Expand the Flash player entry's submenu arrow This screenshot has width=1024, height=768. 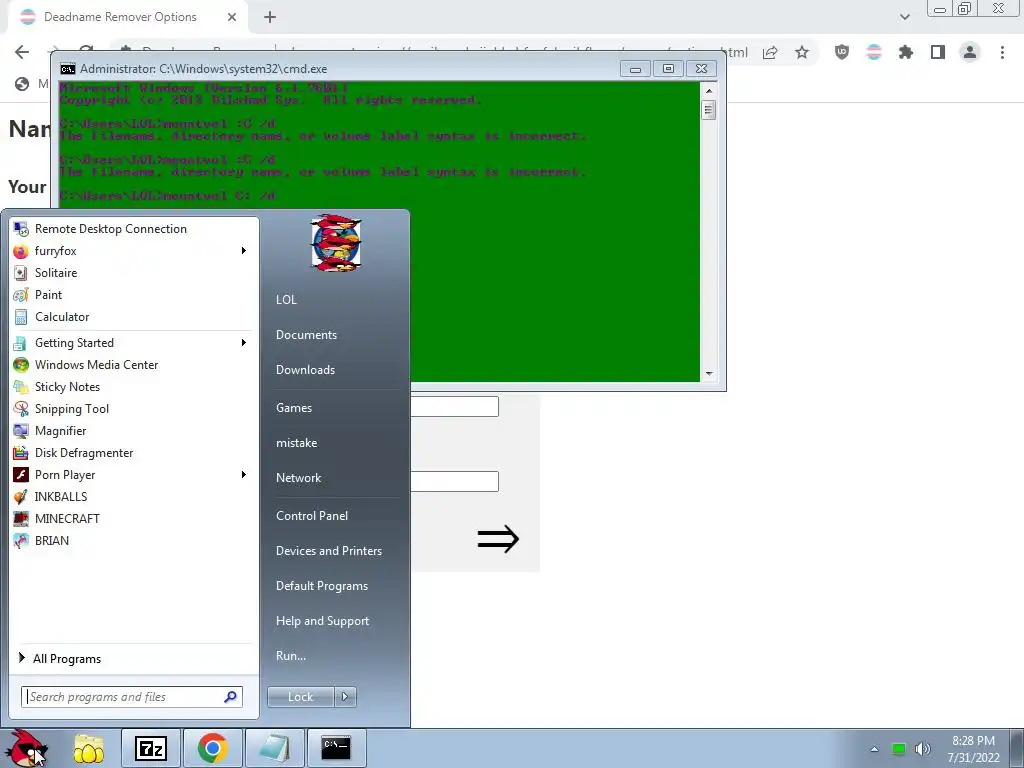[x=244, y=475]
